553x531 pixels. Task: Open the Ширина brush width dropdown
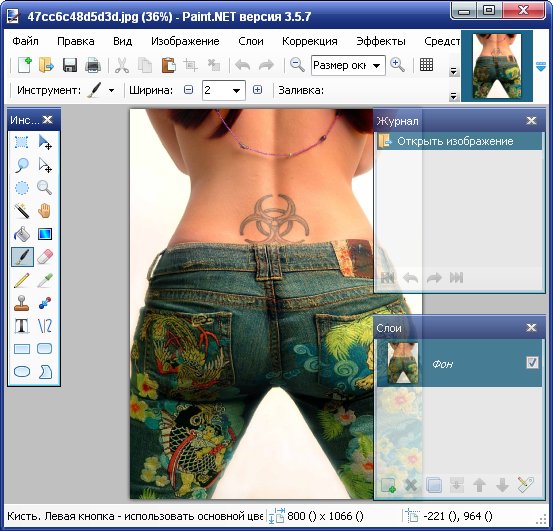pos(236,91)
